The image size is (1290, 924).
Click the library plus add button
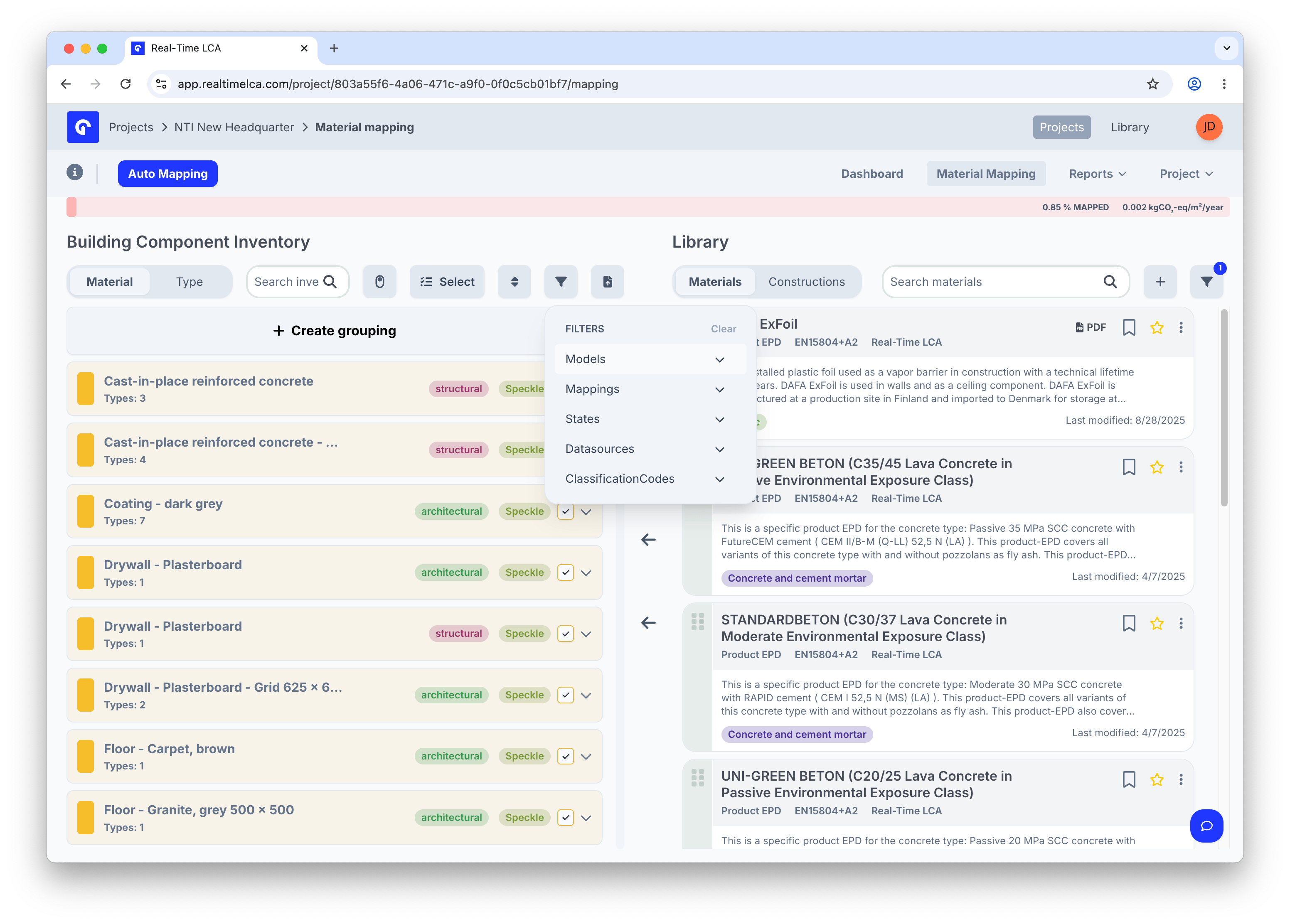point(1160,281)
